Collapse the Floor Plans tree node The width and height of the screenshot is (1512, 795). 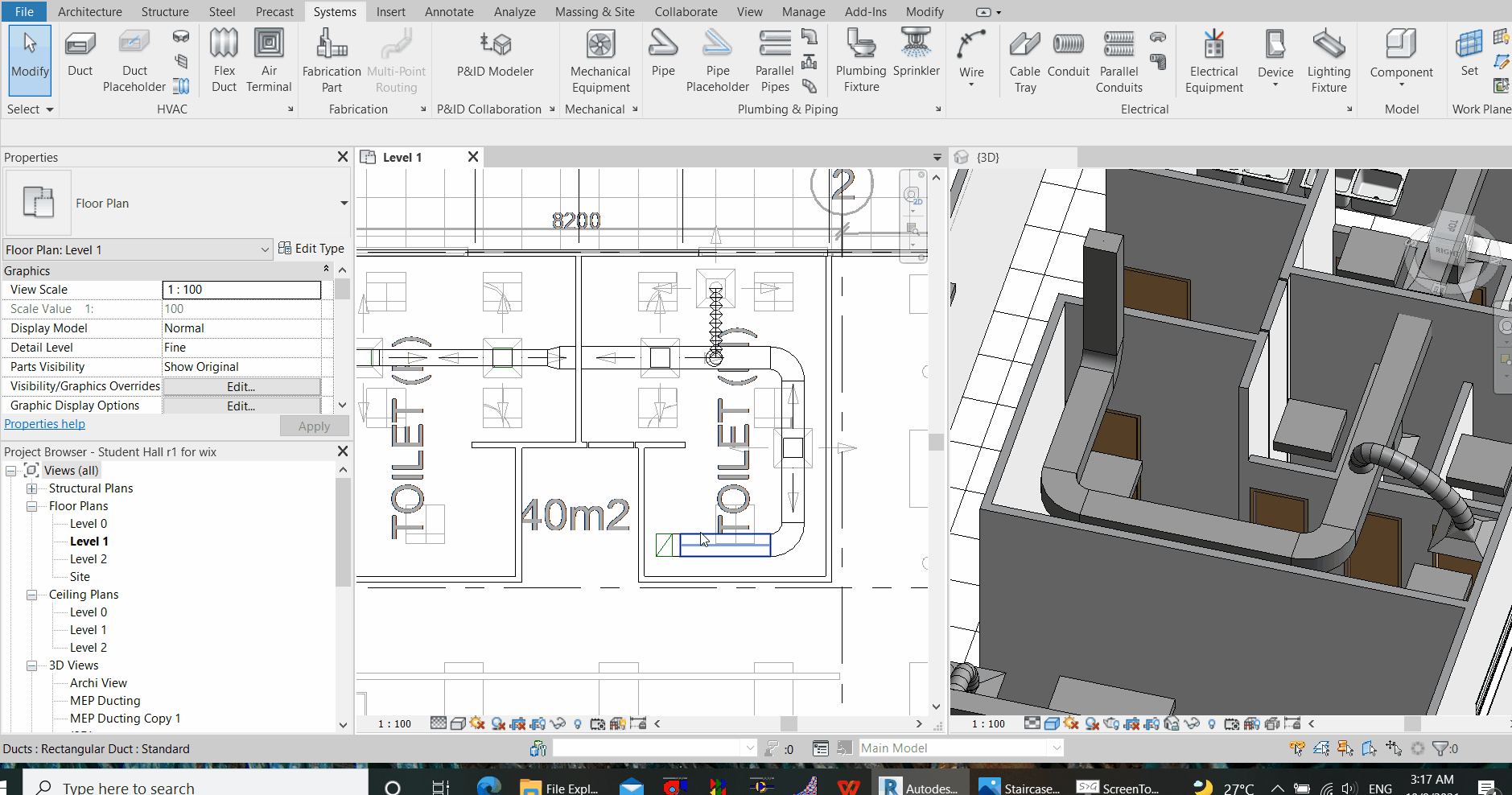pyautogui.click(x=31, y=506)
